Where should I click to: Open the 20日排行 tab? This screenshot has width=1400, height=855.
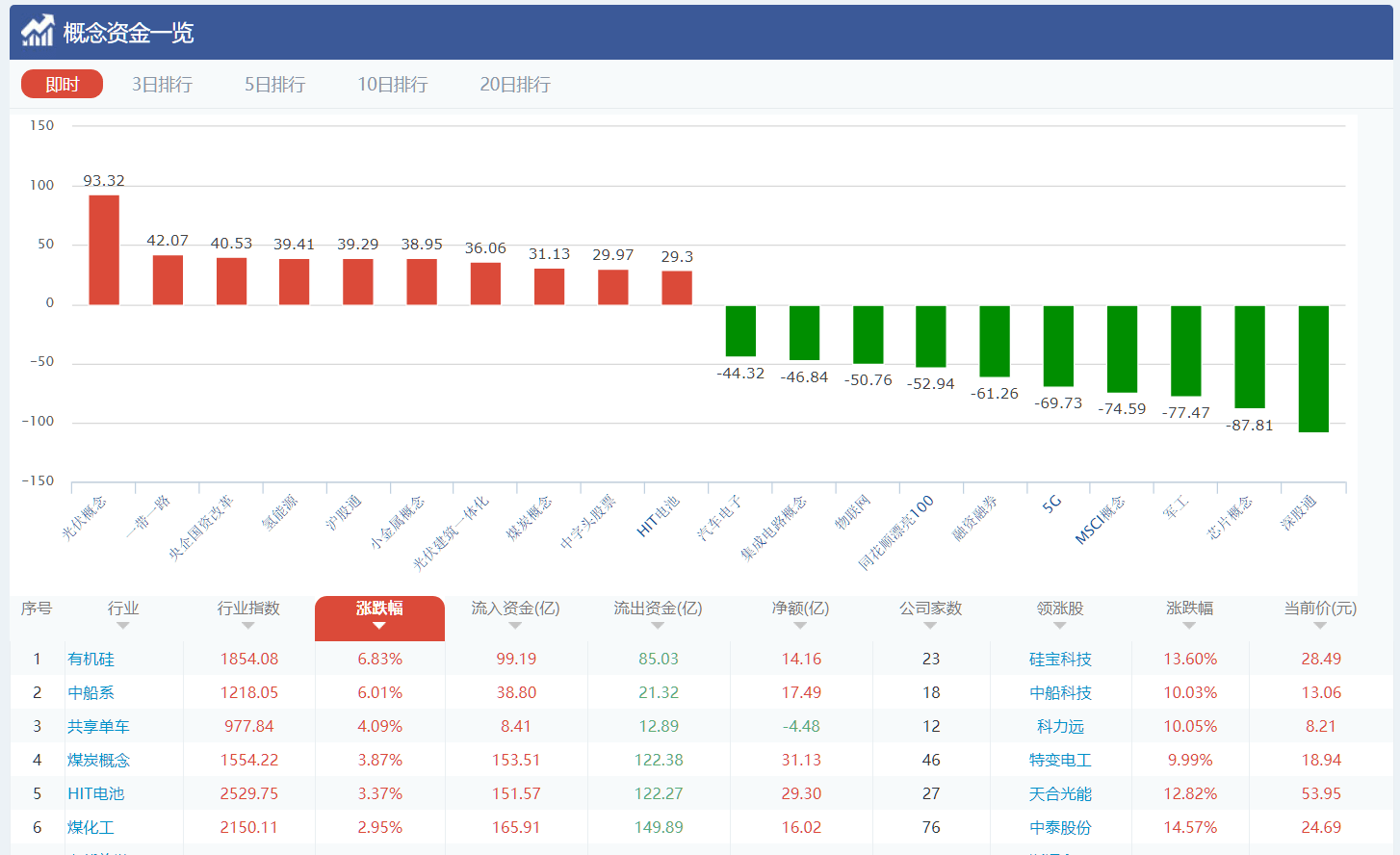tap(515, 85)
